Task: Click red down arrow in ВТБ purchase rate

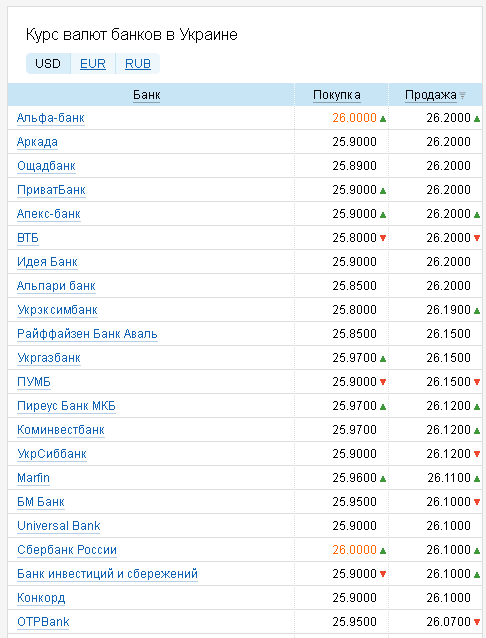Action: pos(383,238)
